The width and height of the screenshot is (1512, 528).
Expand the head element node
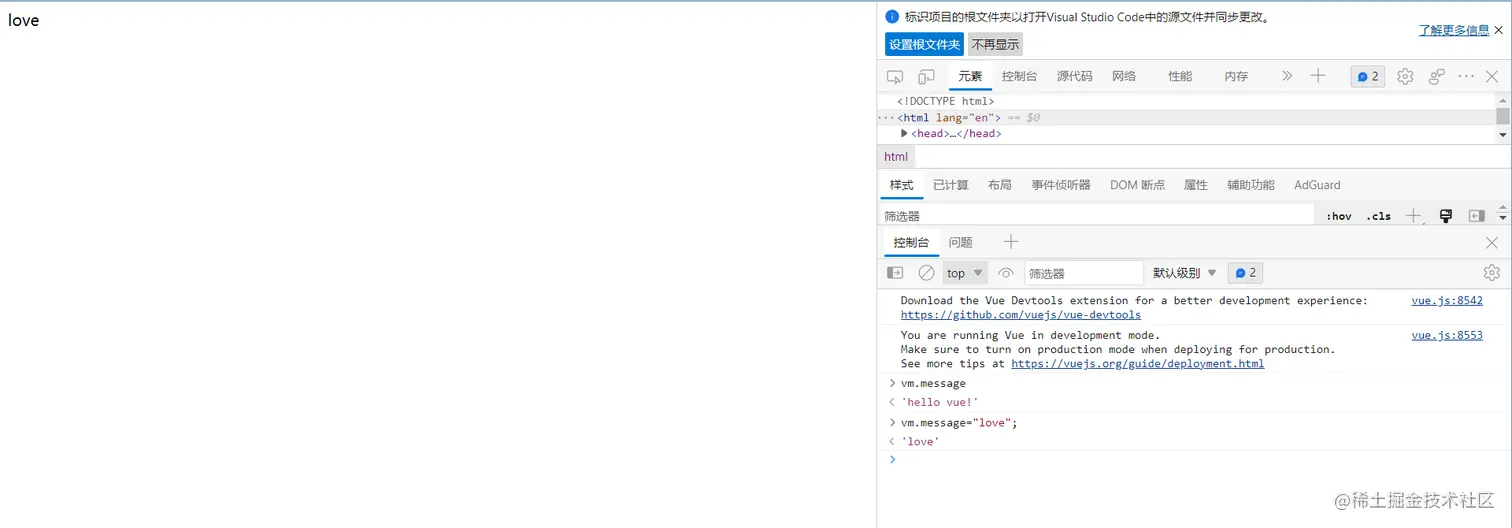[905, 133]
